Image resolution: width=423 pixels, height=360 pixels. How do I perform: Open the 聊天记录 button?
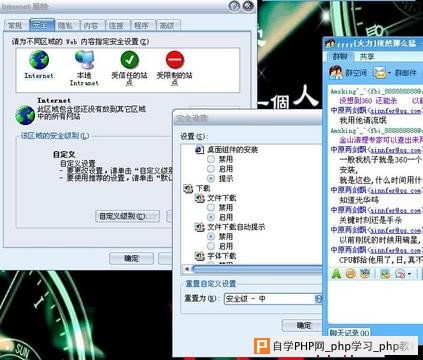click(x=349, y=332)
